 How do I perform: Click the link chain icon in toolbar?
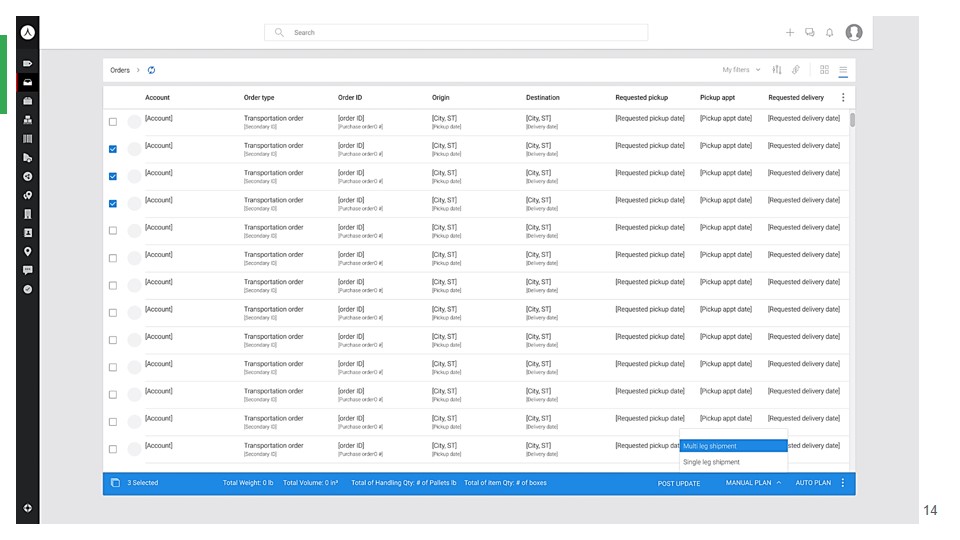(796, 70)
